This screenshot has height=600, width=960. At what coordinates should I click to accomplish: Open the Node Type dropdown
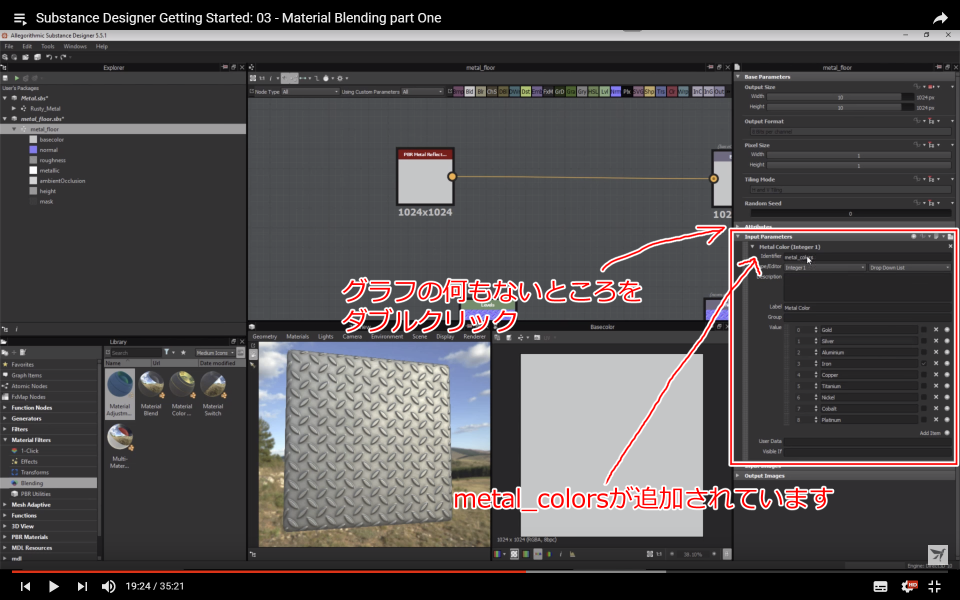click(310, 92)
